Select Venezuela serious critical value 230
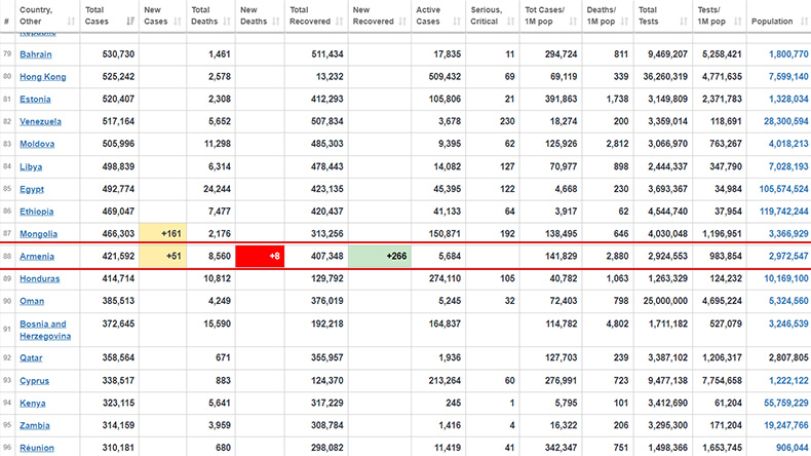The height and width of the screenshot is (456, 811). 507,121
